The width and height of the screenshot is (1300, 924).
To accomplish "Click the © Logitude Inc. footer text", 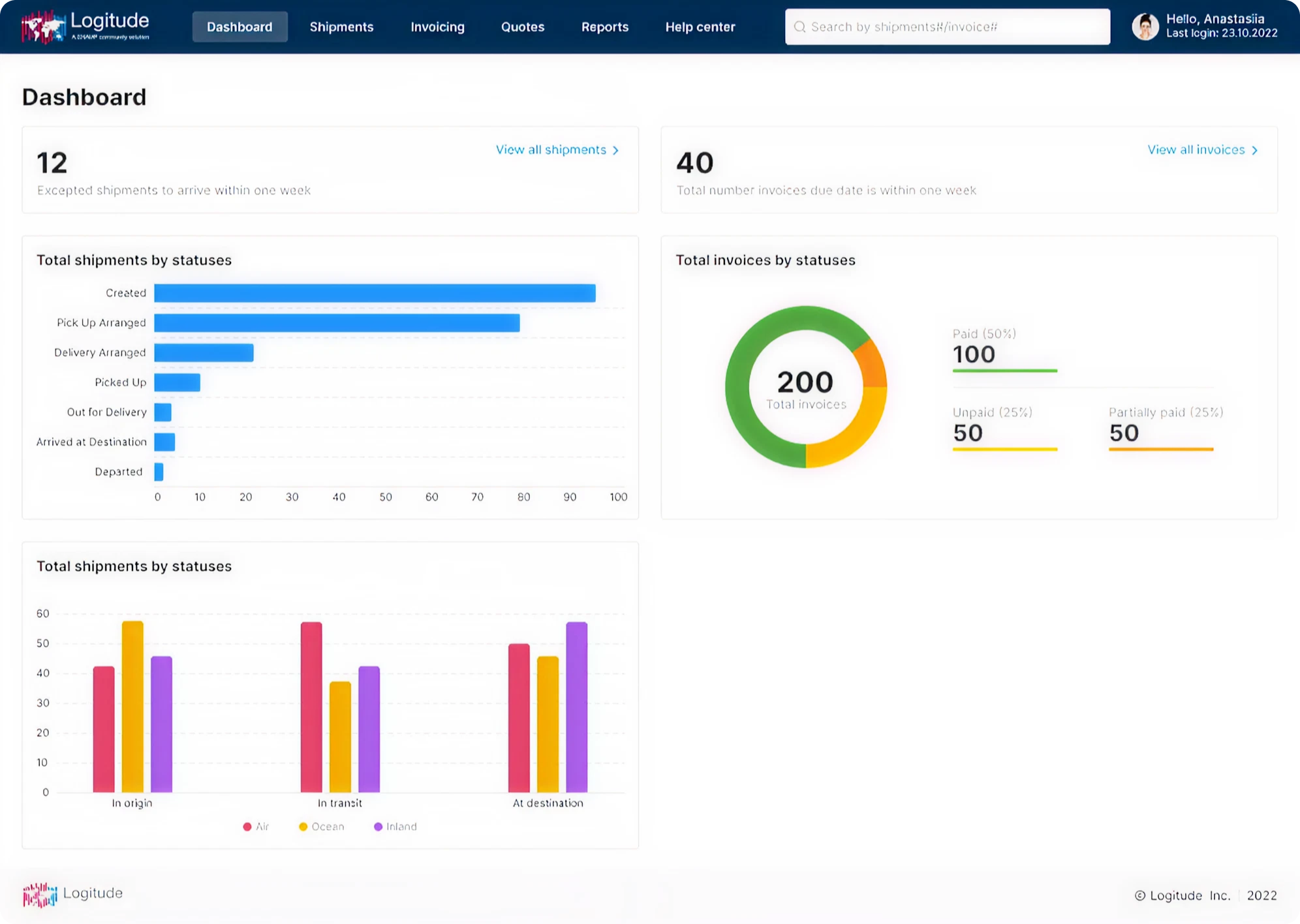I will coord(1182,896).
